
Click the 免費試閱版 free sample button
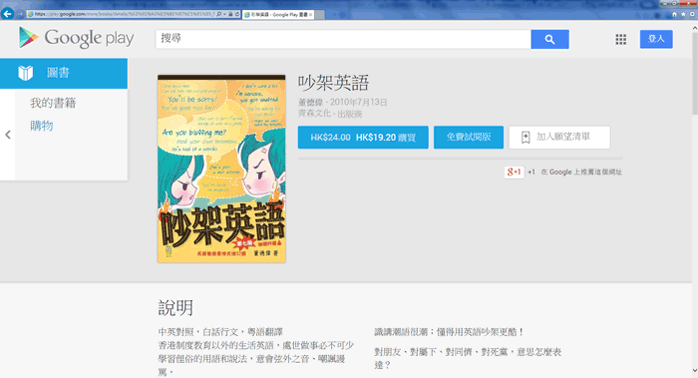(469, 137)
